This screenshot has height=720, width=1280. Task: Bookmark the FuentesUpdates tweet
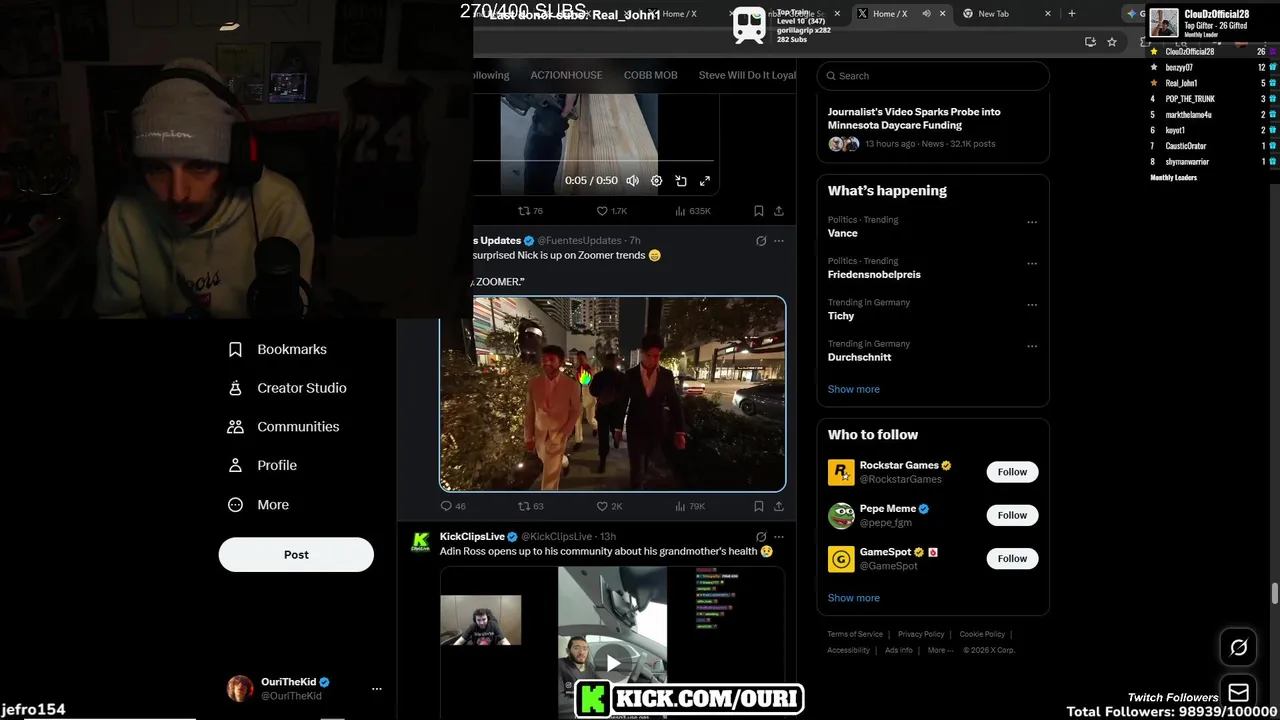pos(759,506)
